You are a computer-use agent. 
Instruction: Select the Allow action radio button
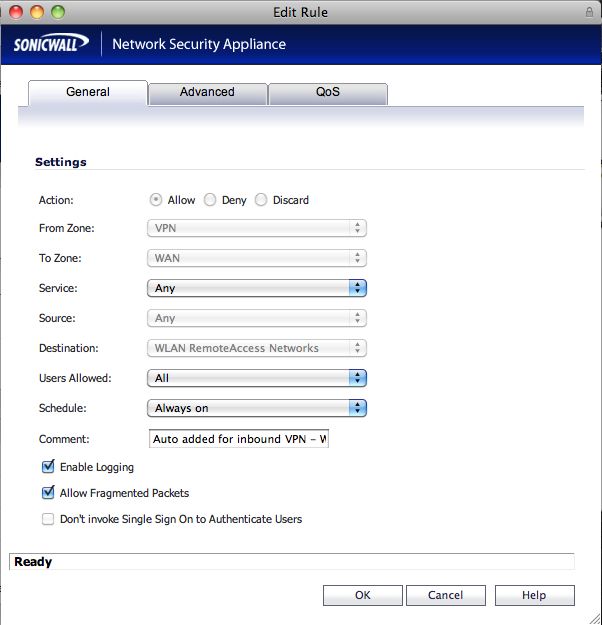pyautogui.click(x=156, y=200)
